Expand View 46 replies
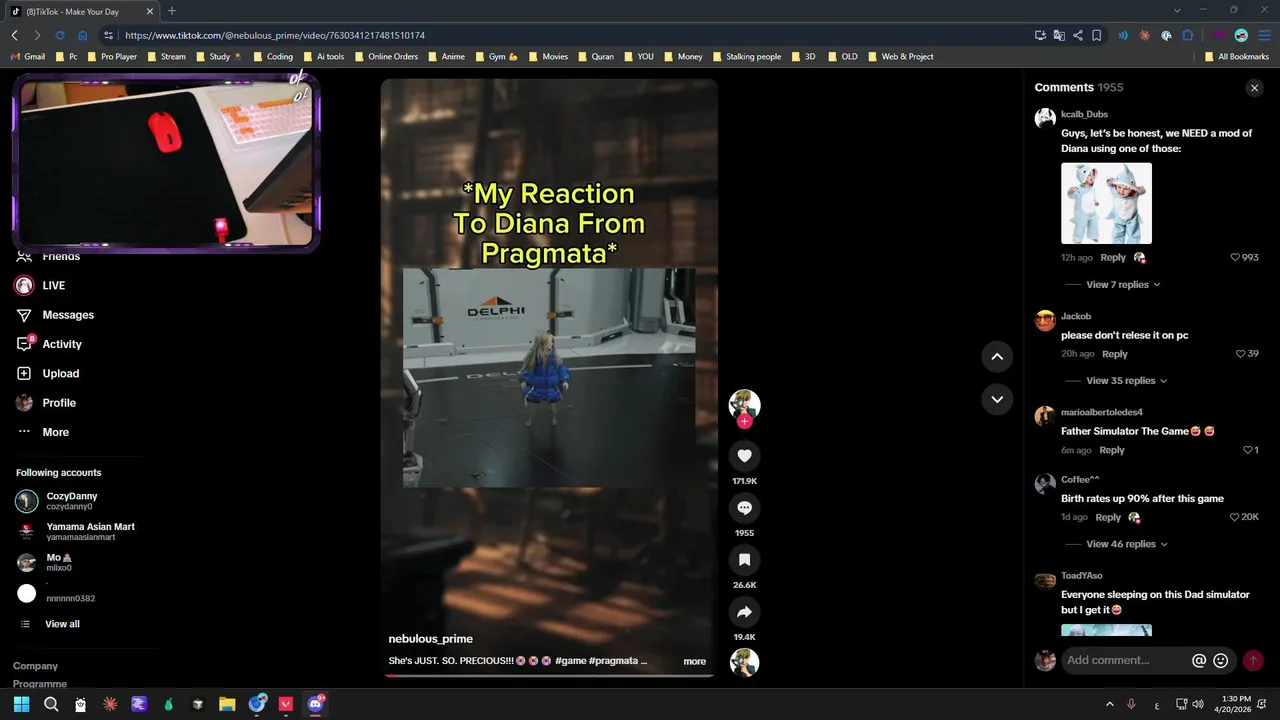Viewport: 1280px width, 720px height. [x=1127, y=544]
